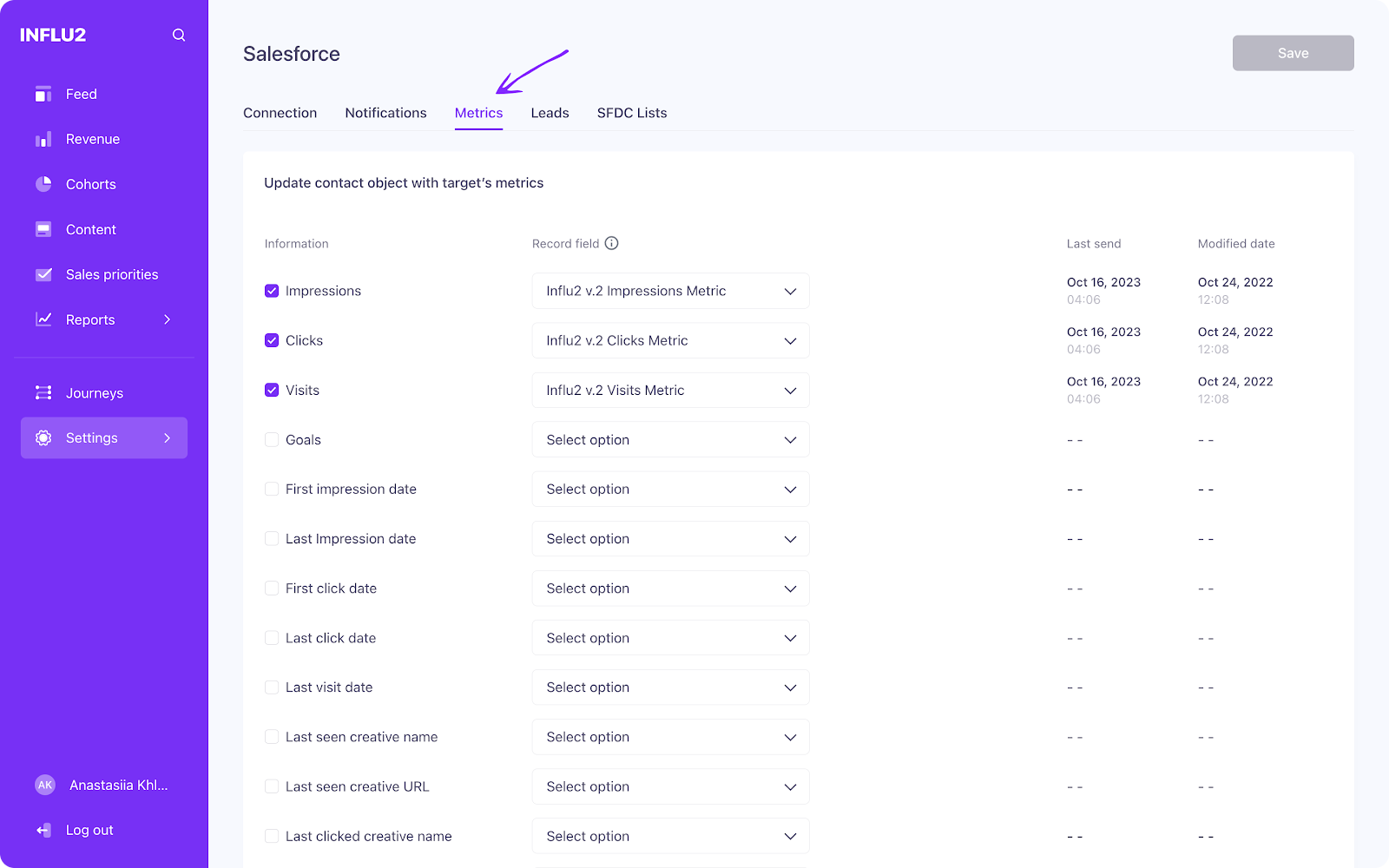Enable the Last Impression date checkbox
Image resolution: width=1389 pixels, height=868 pixels.
272,538
